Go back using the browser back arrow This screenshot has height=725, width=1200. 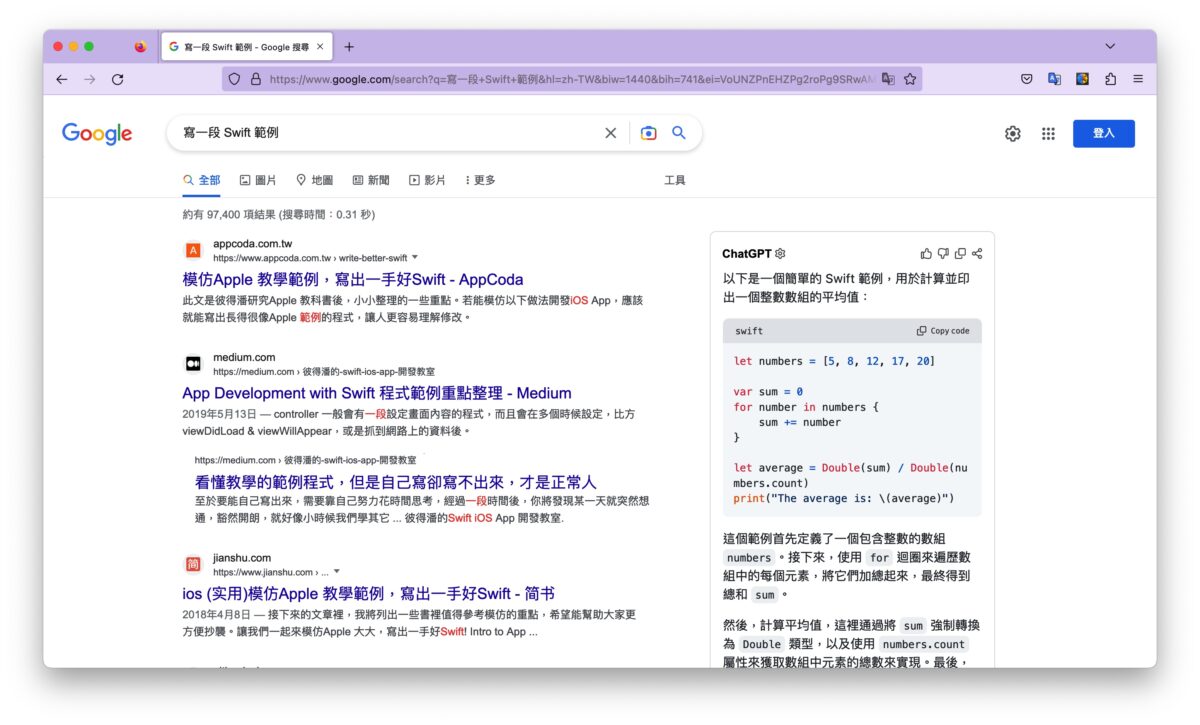tap(62, 79)
